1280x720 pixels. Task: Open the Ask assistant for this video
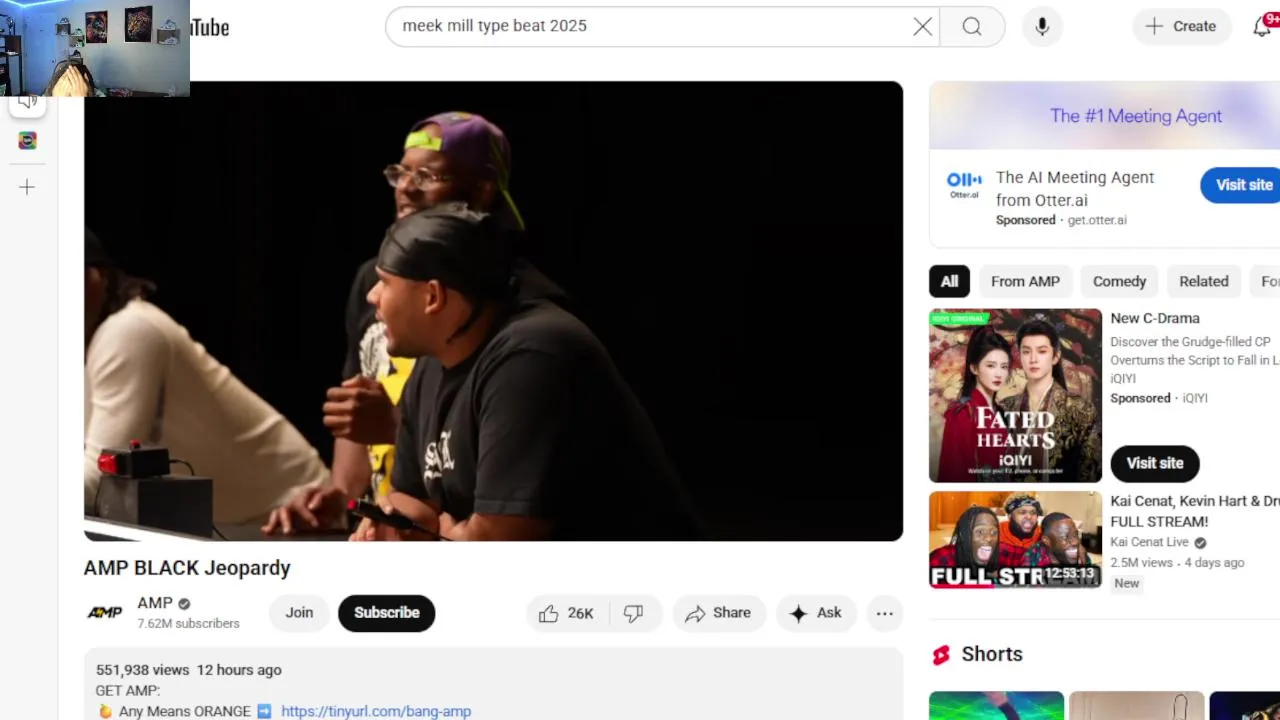click(x=816, y=613)
